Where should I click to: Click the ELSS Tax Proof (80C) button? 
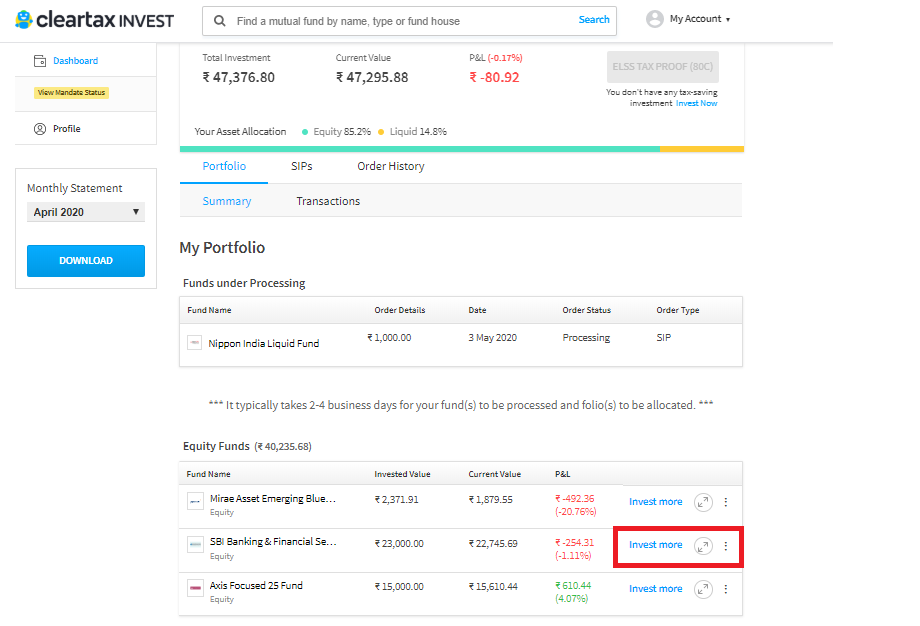coord(662,67)
